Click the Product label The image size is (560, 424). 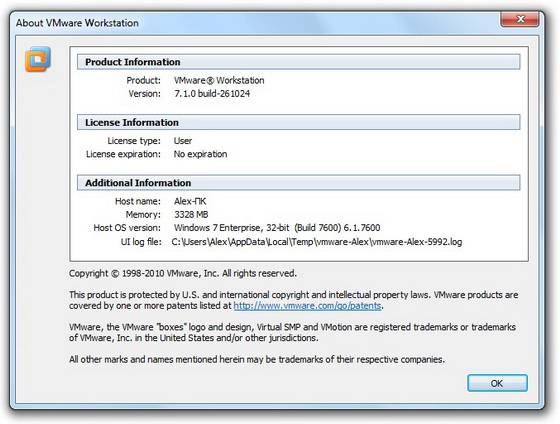[x=144, y=80]
